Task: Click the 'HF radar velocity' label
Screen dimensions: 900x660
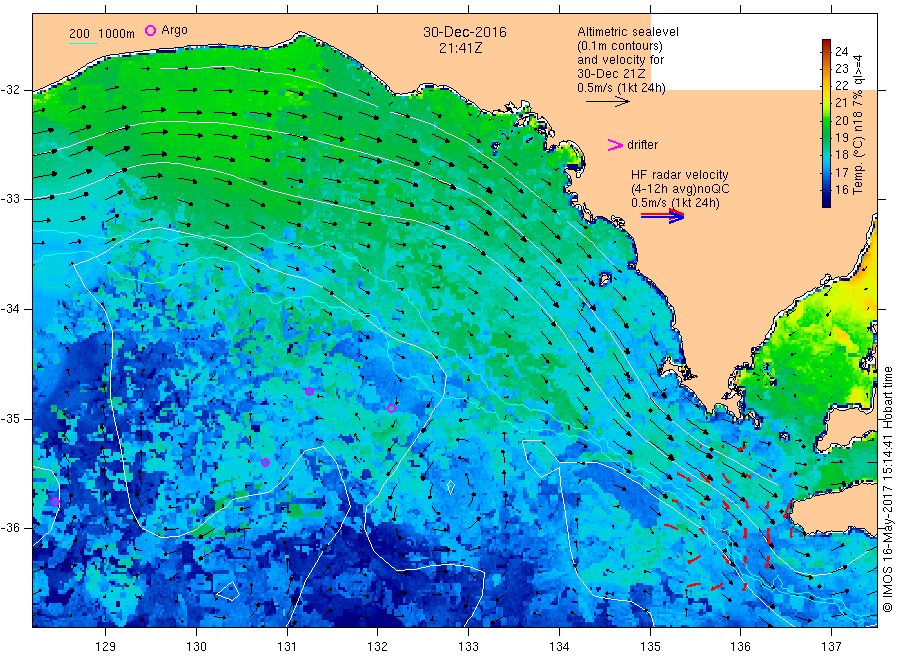Action: pos(680,174)
